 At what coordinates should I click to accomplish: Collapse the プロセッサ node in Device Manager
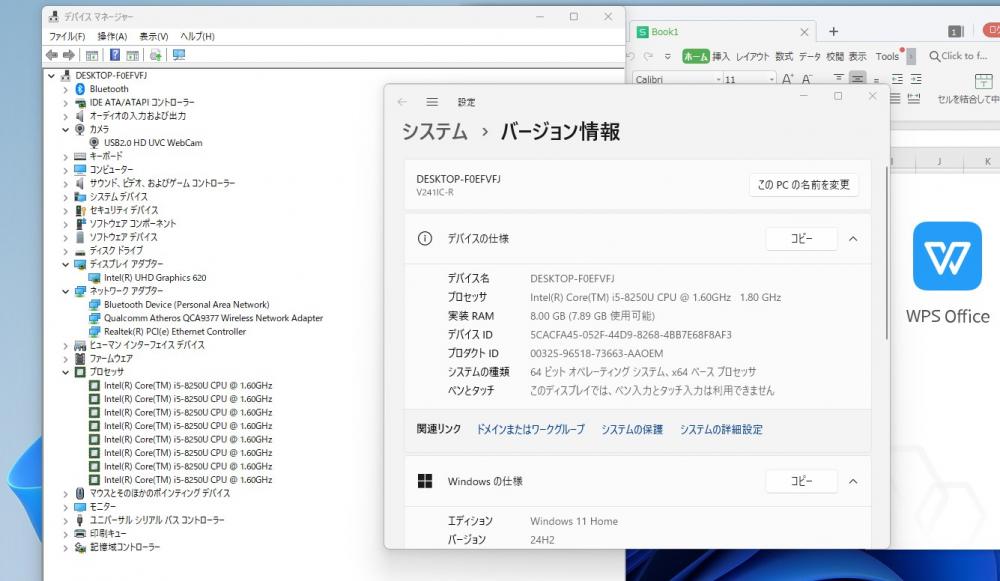66,372
